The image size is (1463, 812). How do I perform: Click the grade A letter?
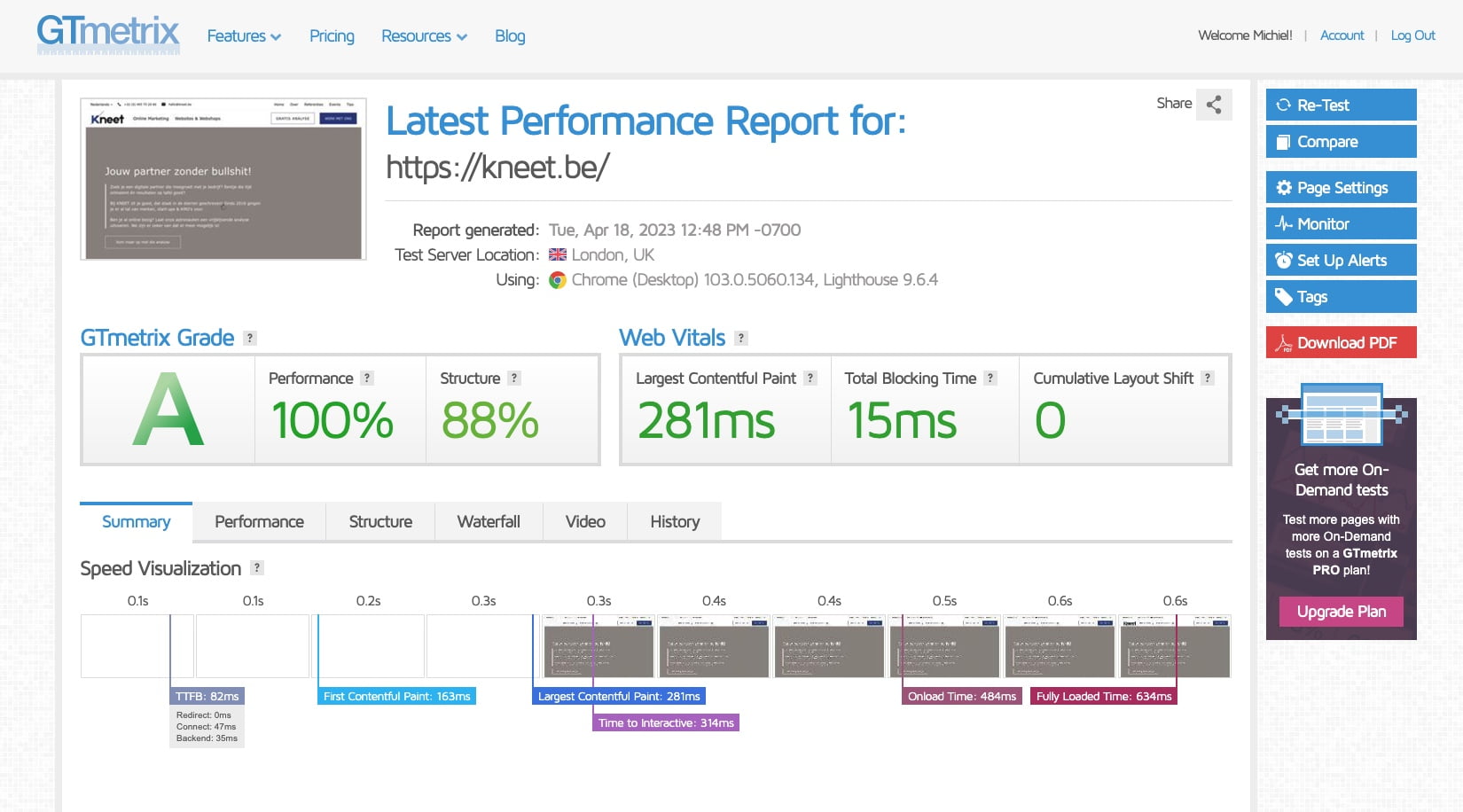(x=168, y=410)
